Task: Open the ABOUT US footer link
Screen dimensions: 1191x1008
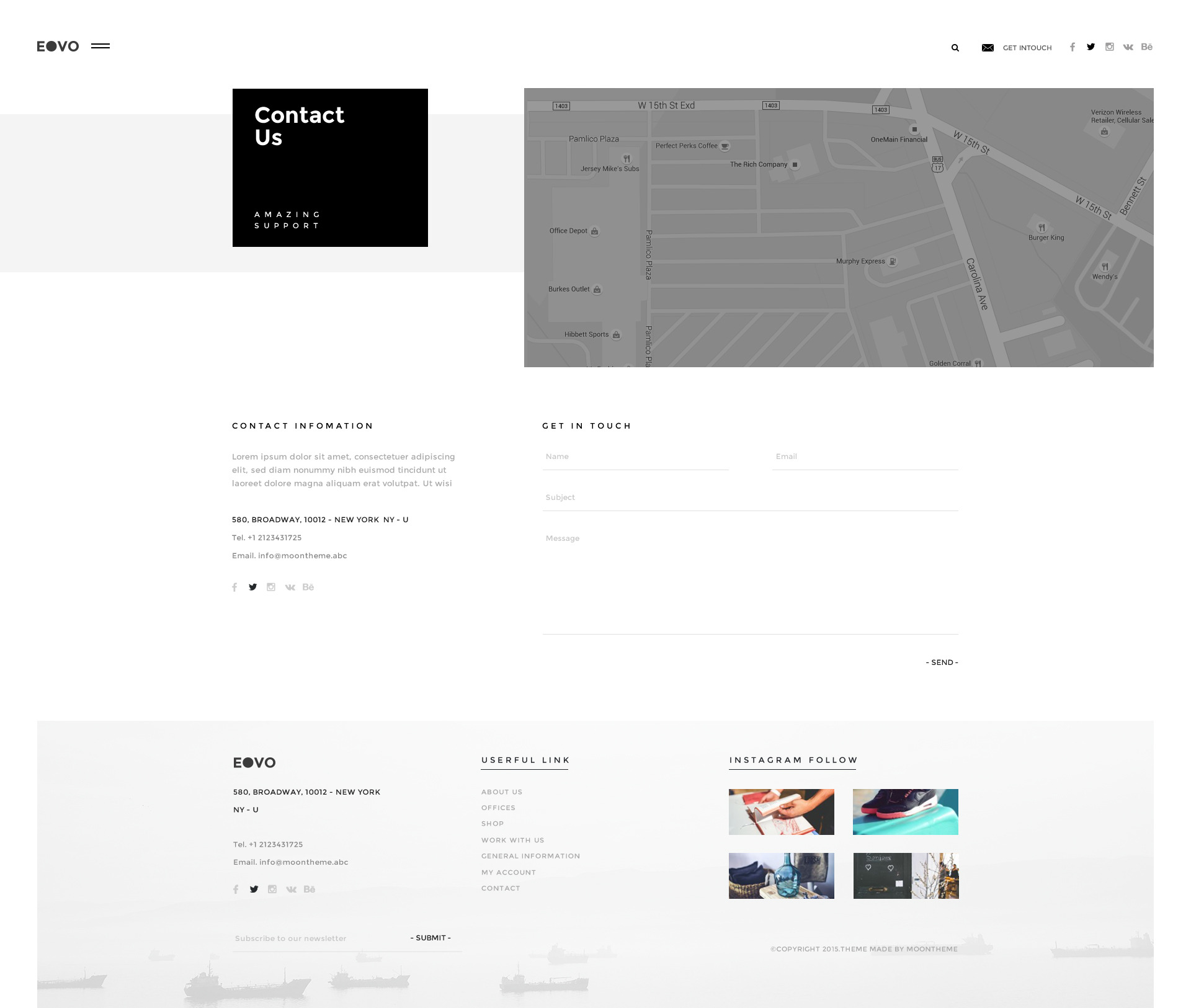Action: [501, 792]
